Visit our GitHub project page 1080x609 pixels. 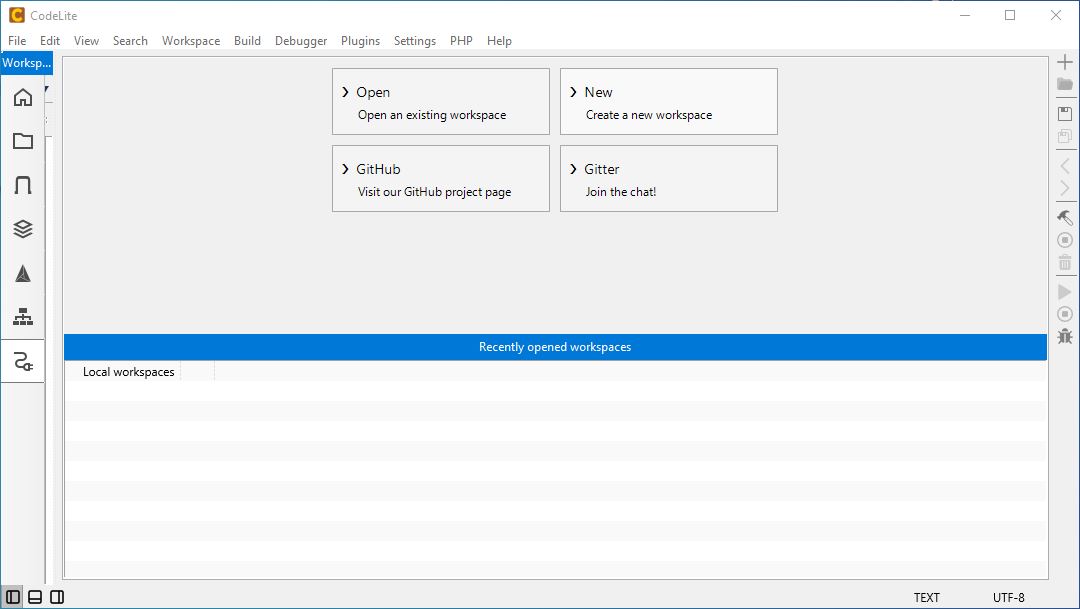click(441, 178)
